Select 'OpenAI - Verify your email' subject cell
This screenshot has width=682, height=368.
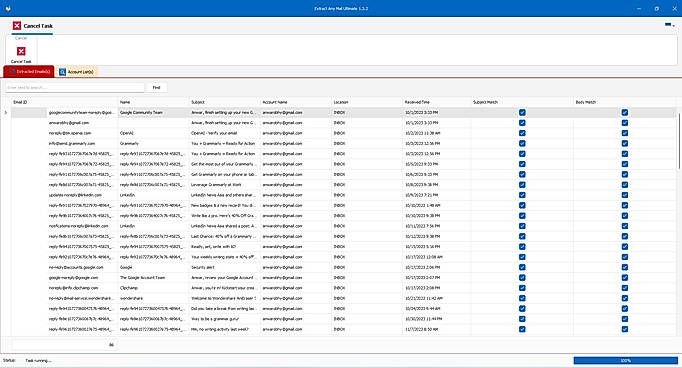point(225,133)
